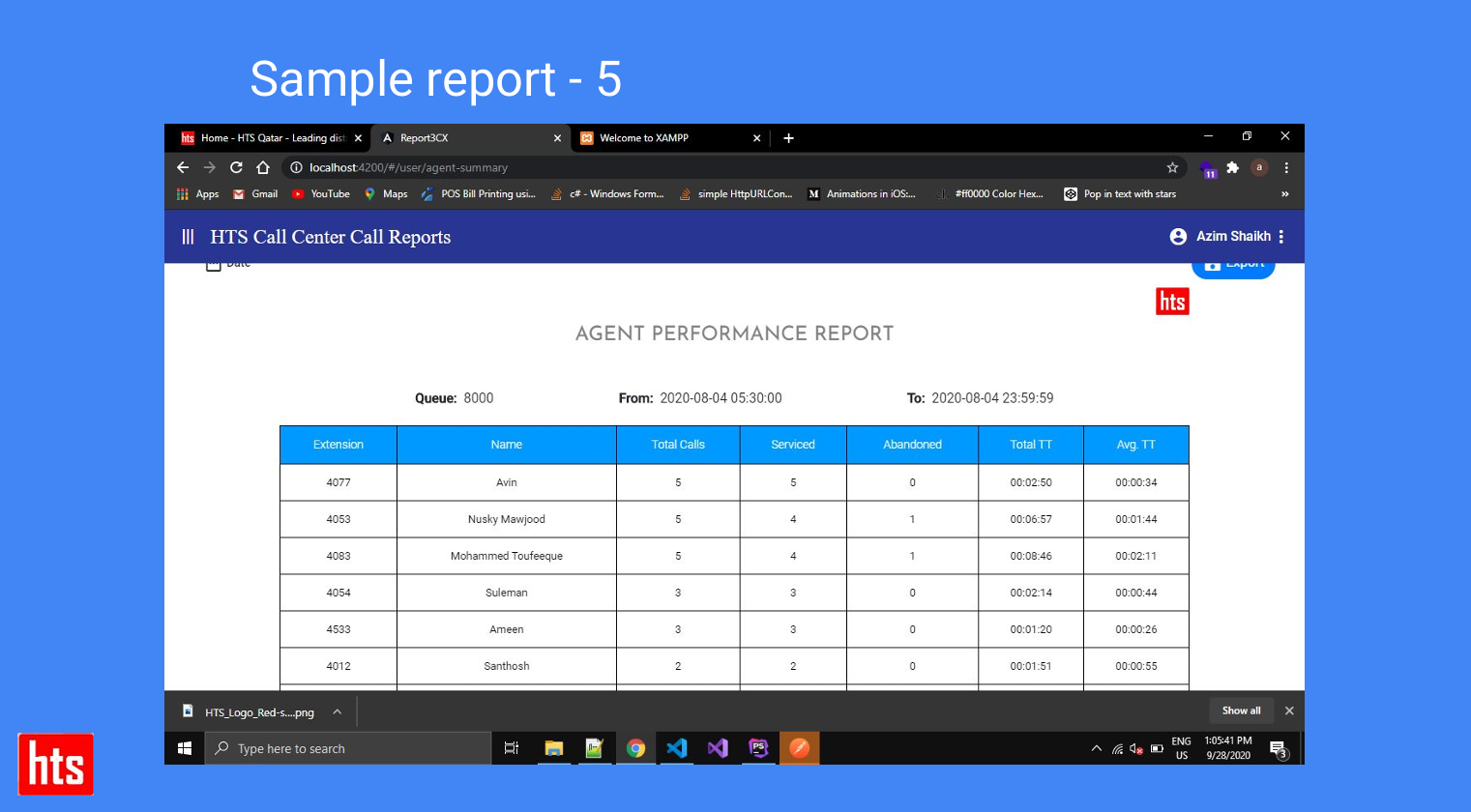
Task: Reload the page using the refresh icon
Action: [x=236, y=167]
